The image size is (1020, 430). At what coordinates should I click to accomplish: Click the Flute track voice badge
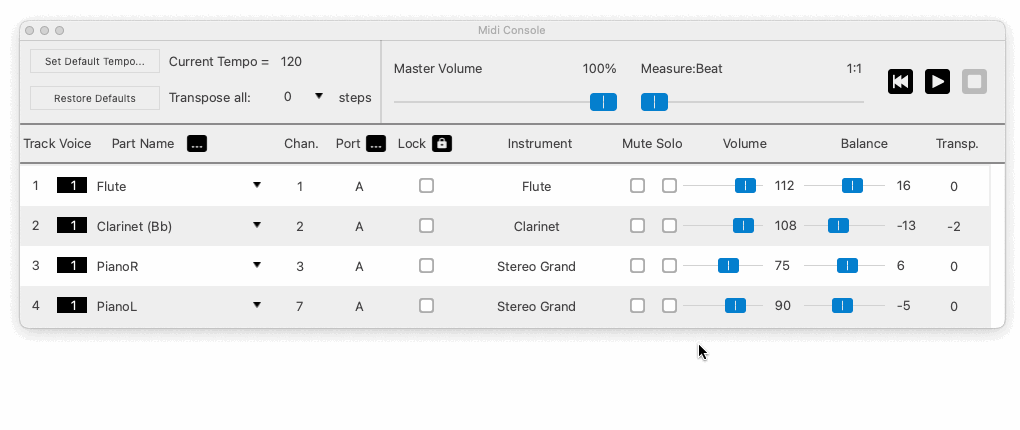click(72, 185)
